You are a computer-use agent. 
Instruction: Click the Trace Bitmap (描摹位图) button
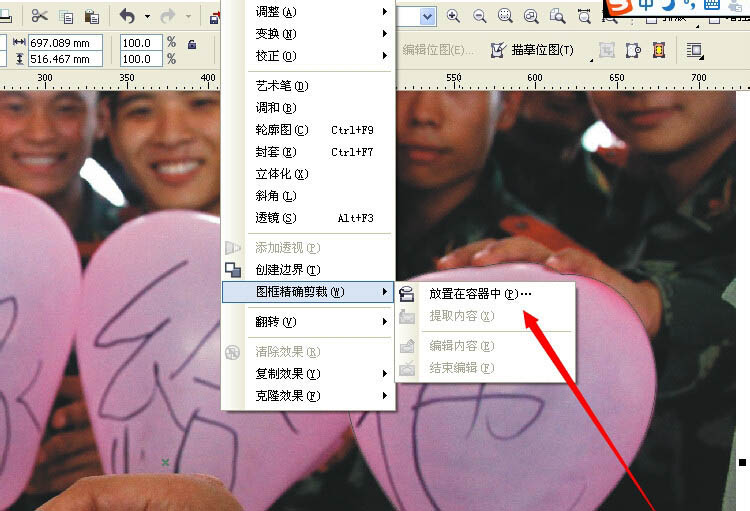click(x=532, y=50)
